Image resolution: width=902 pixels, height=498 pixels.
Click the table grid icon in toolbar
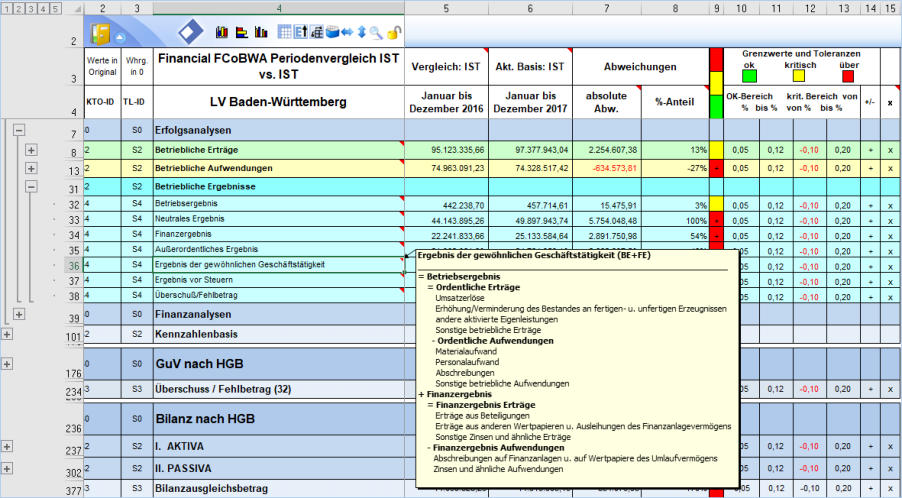click(285, 32)
